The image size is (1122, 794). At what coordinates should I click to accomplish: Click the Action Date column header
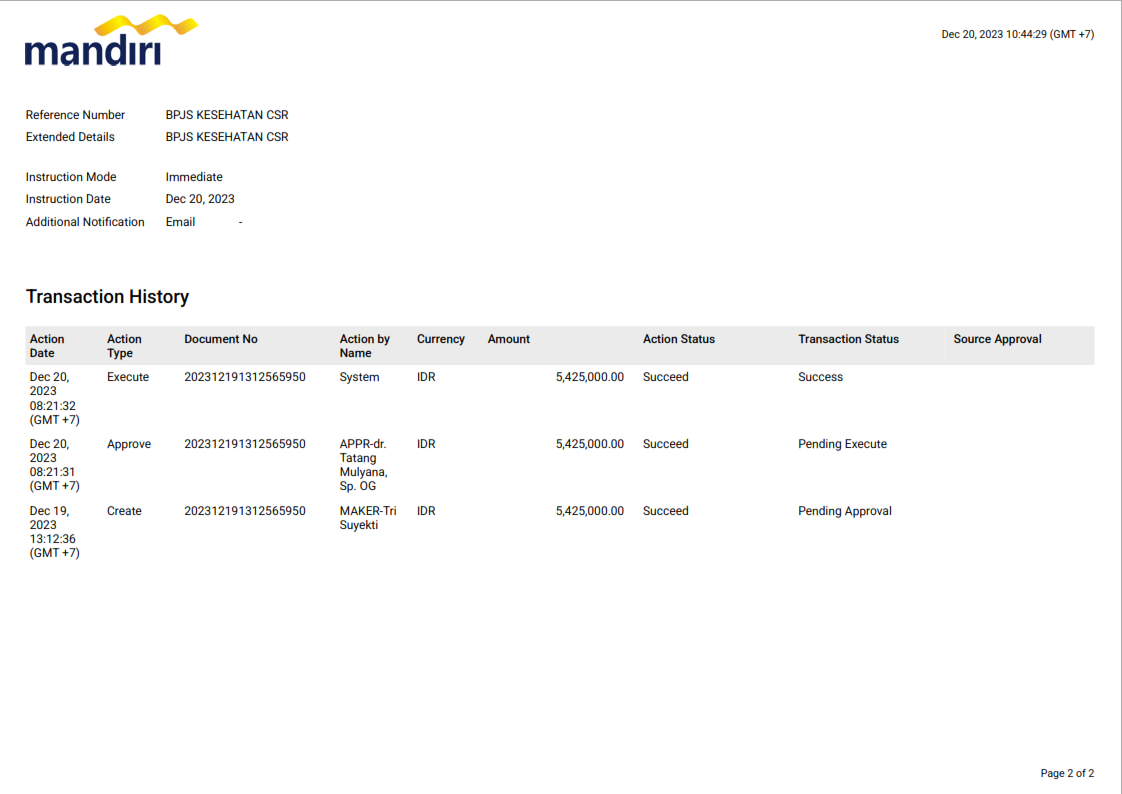[47, 346]
